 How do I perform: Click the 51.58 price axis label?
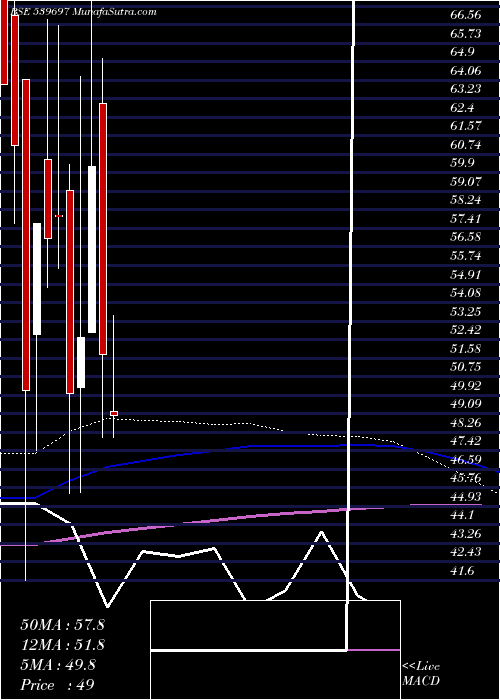point(466,349)
